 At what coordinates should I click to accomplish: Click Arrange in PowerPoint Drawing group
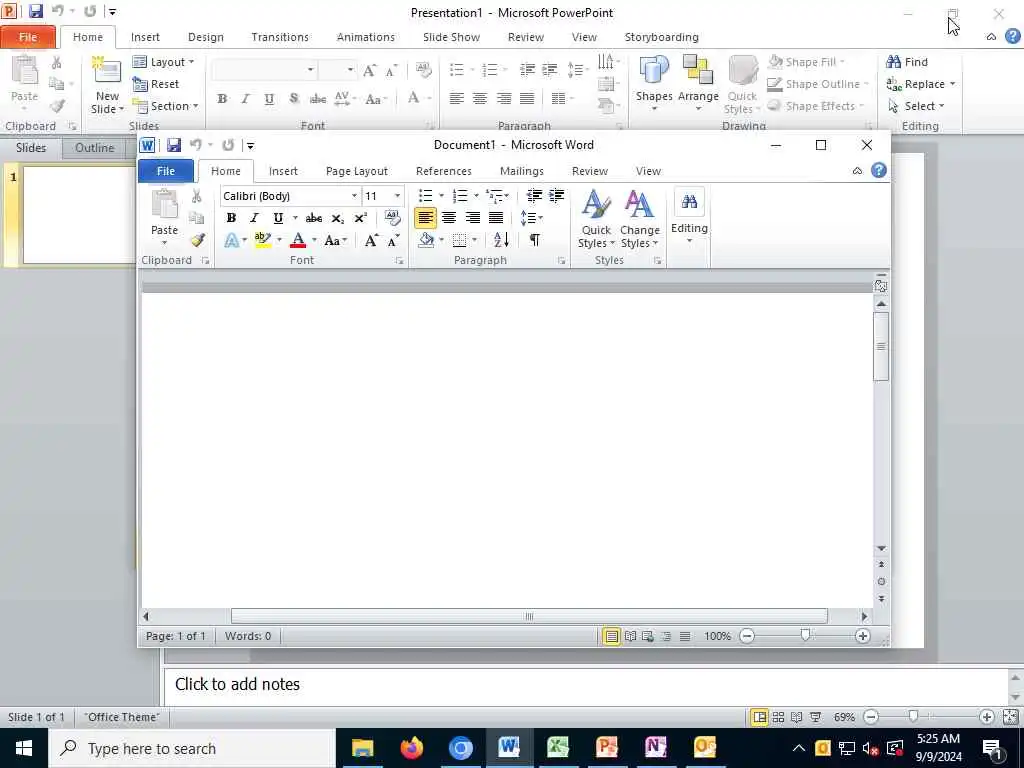pyautogui.click(x=697, y=82)
